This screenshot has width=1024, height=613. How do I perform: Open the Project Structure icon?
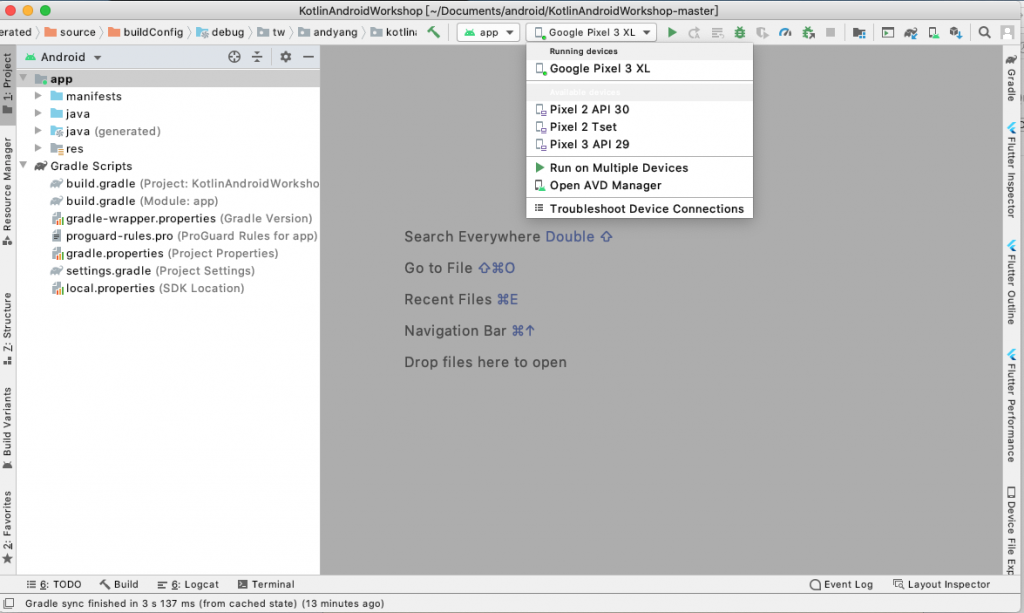point(859,32)
